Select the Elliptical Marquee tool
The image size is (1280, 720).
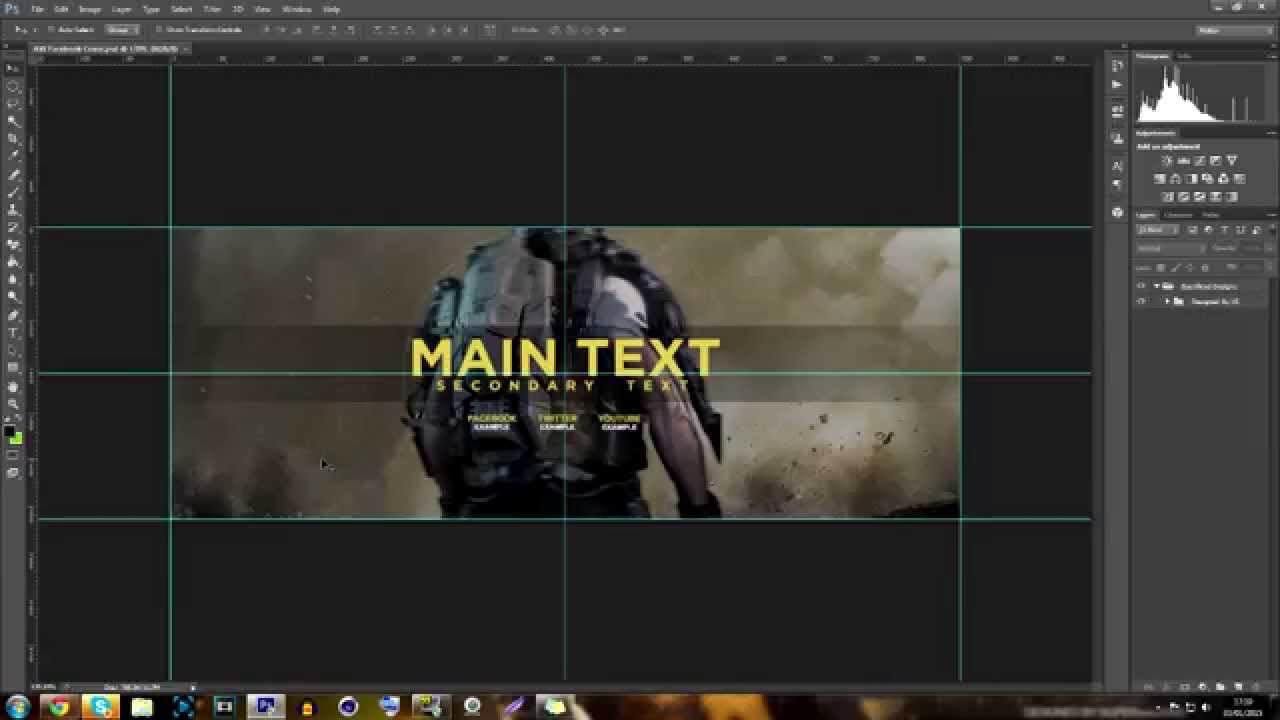tap(13, 86)
